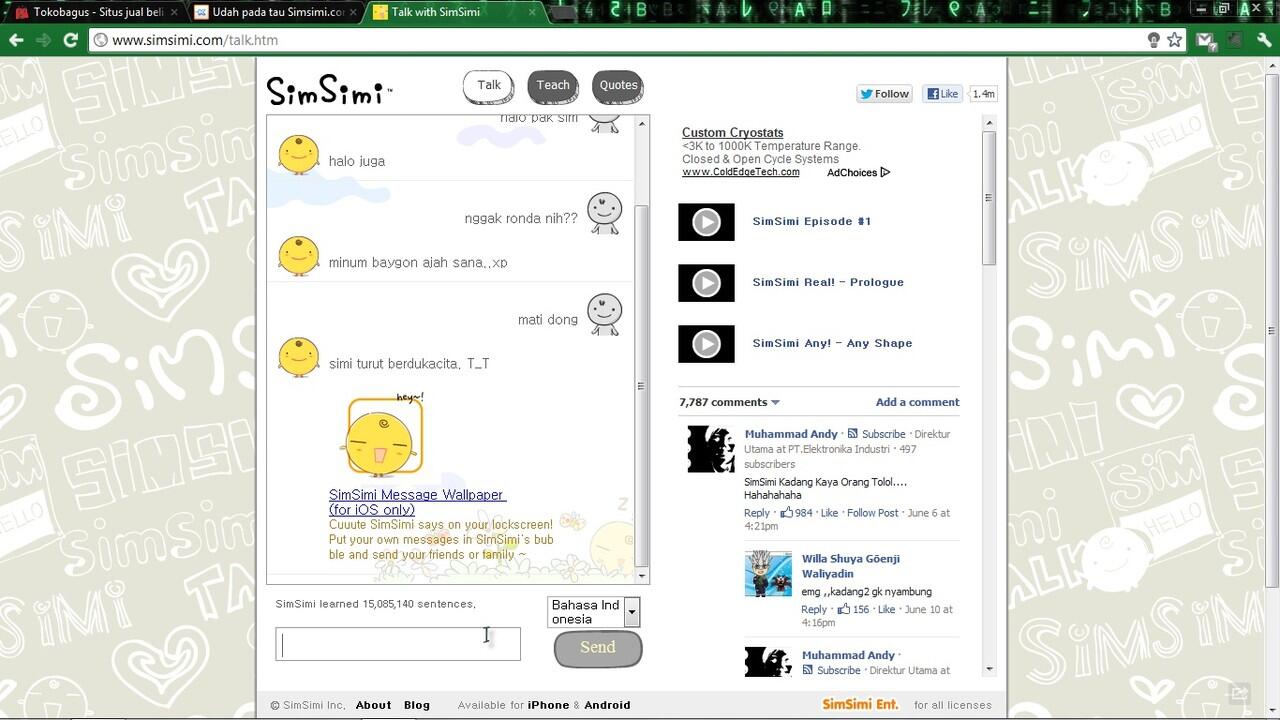
Task: Reply to Willa Shuya's comment
Action: point(814,609)
